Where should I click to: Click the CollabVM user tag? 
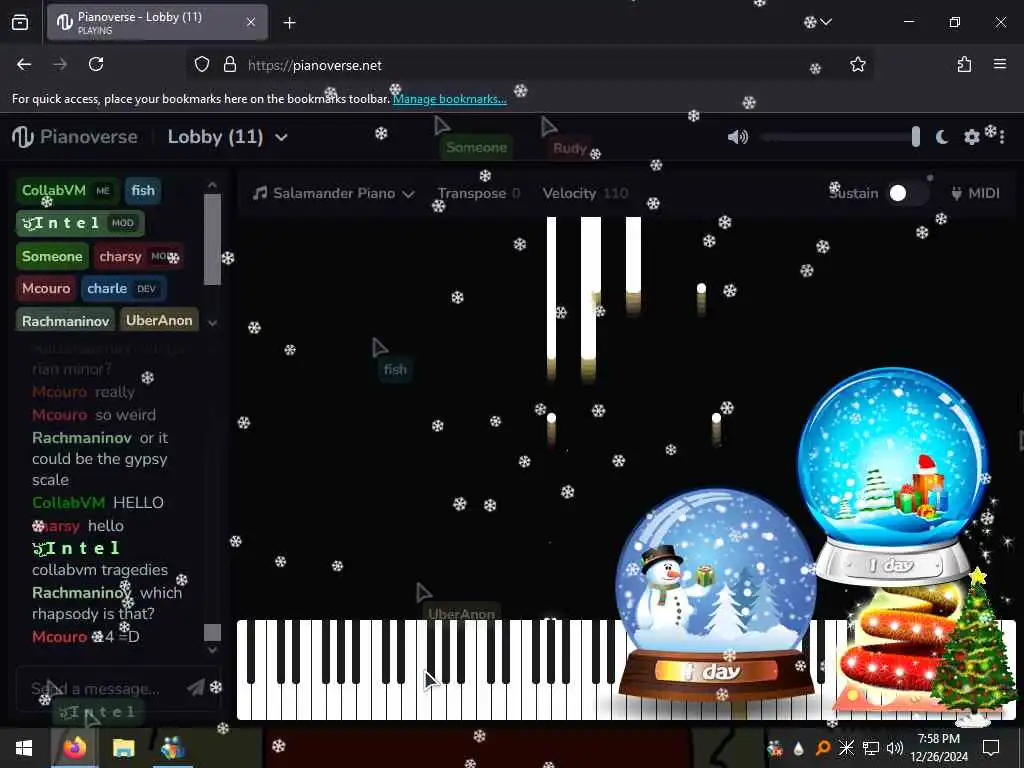67,191
